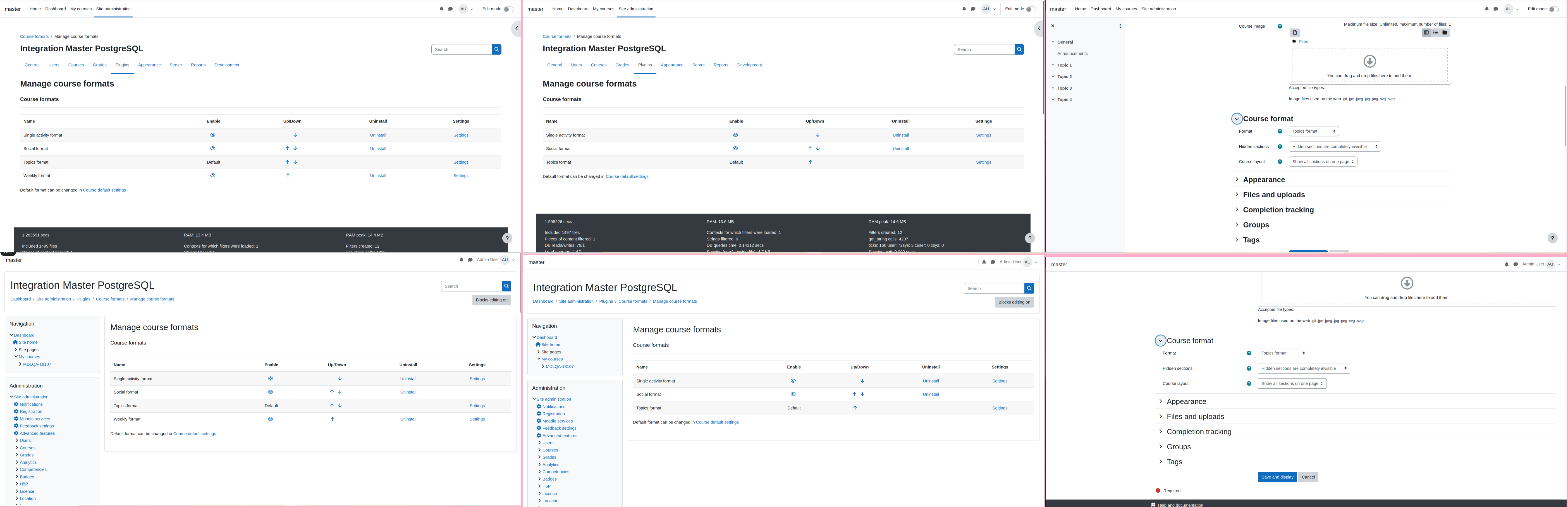Go to Dashboard menu in top-left panel
1568x507 pixels.
[55, 9]
